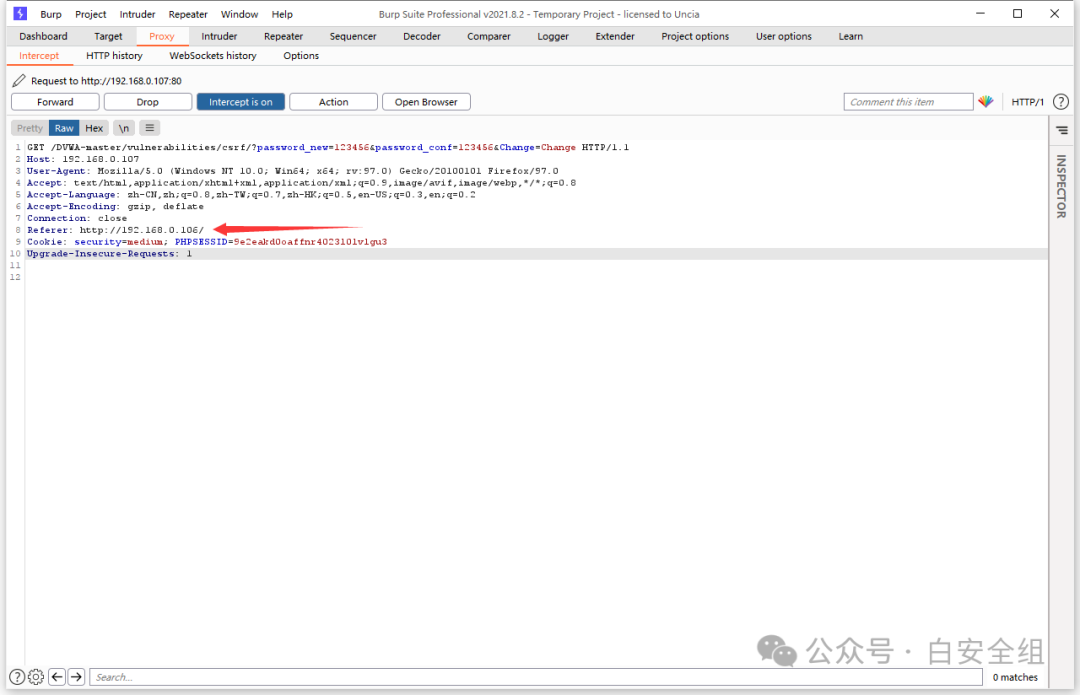The width and height of the screenshot is (1080, 695).
Task: Click the Connection: close header line
Action: tap(77, 218)
